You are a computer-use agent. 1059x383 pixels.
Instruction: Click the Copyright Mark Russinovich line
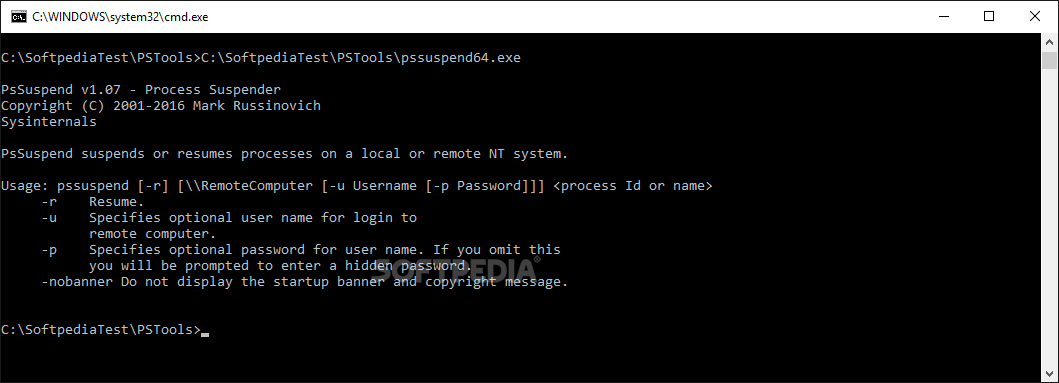161,106
